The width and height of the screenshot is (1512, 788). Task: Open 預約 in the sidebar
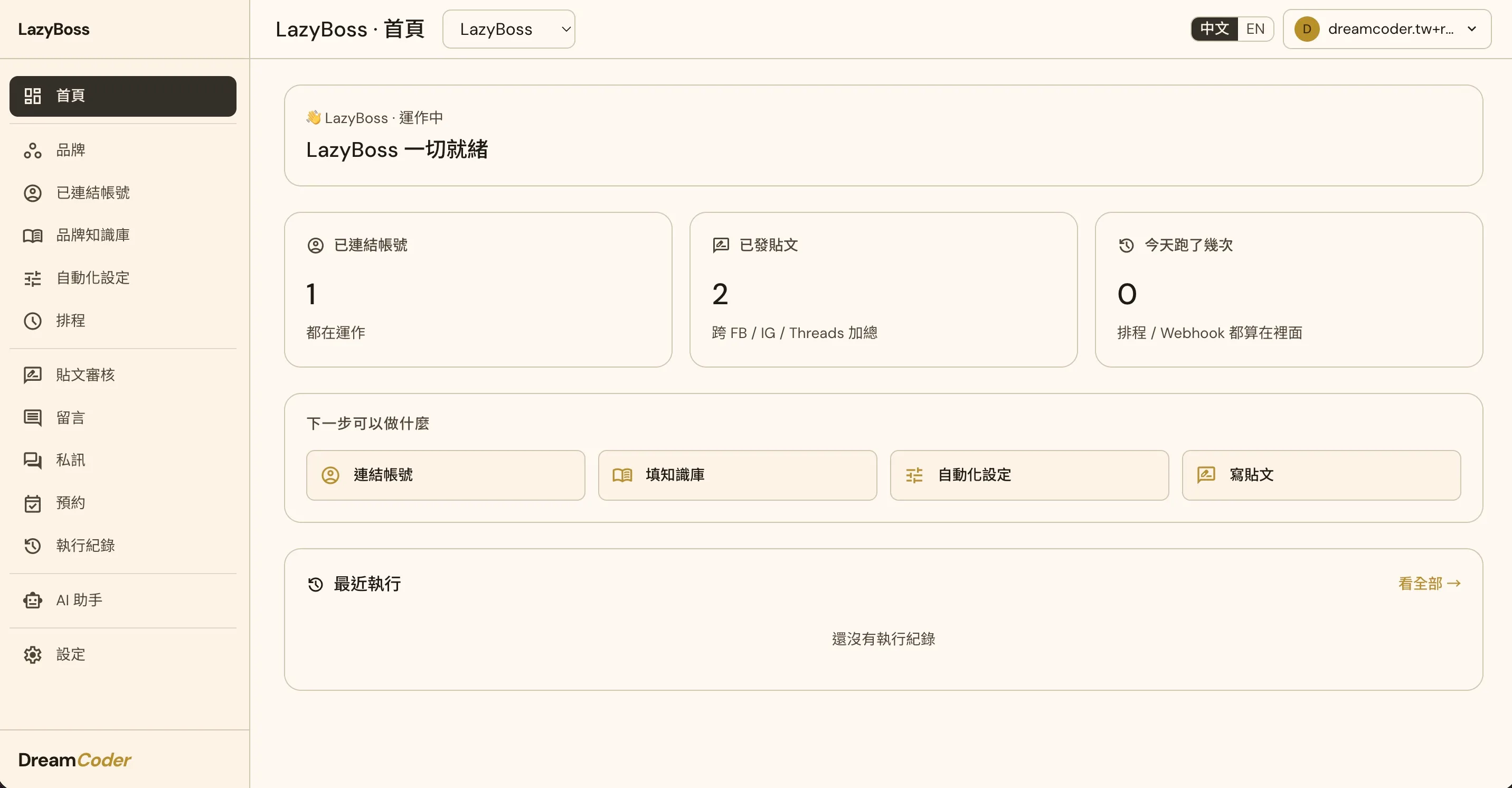pyautogui.click(x=122, y=503)
